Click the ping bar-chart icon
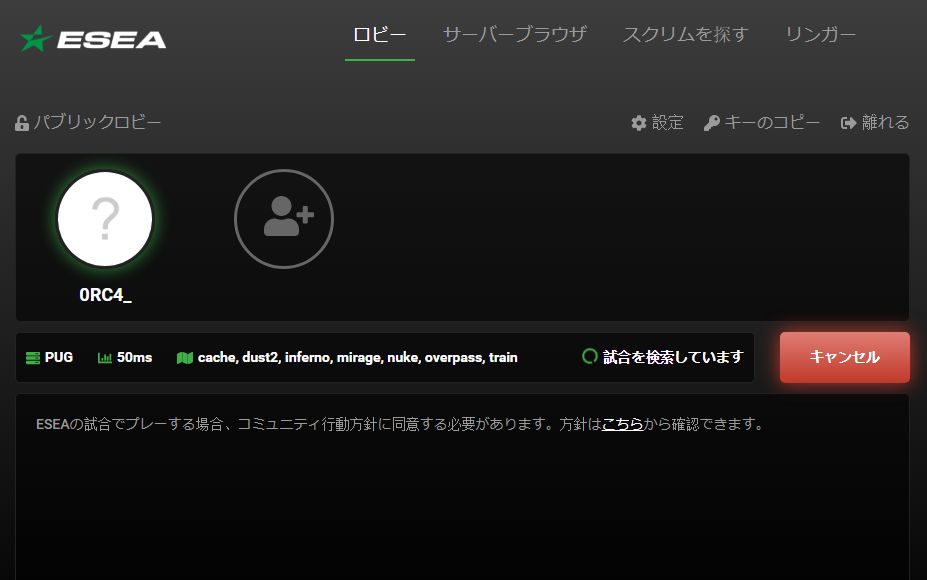The image size is (927, 580). [x=105, y=358]
